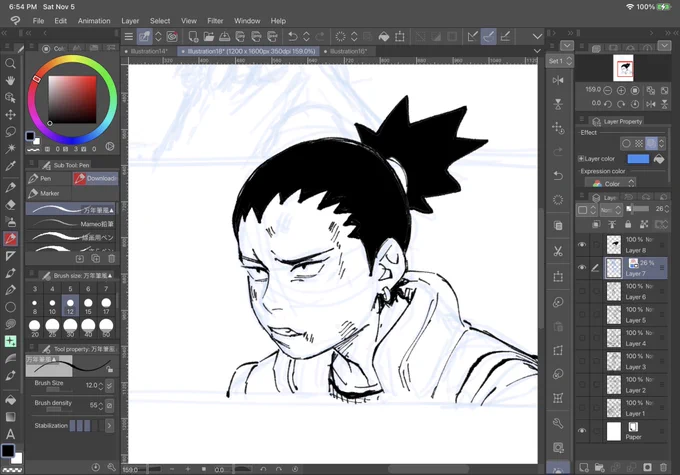The image size is (680, 475).
Task: Click the scissors Cut icon
Action: (x=558, y=251)
